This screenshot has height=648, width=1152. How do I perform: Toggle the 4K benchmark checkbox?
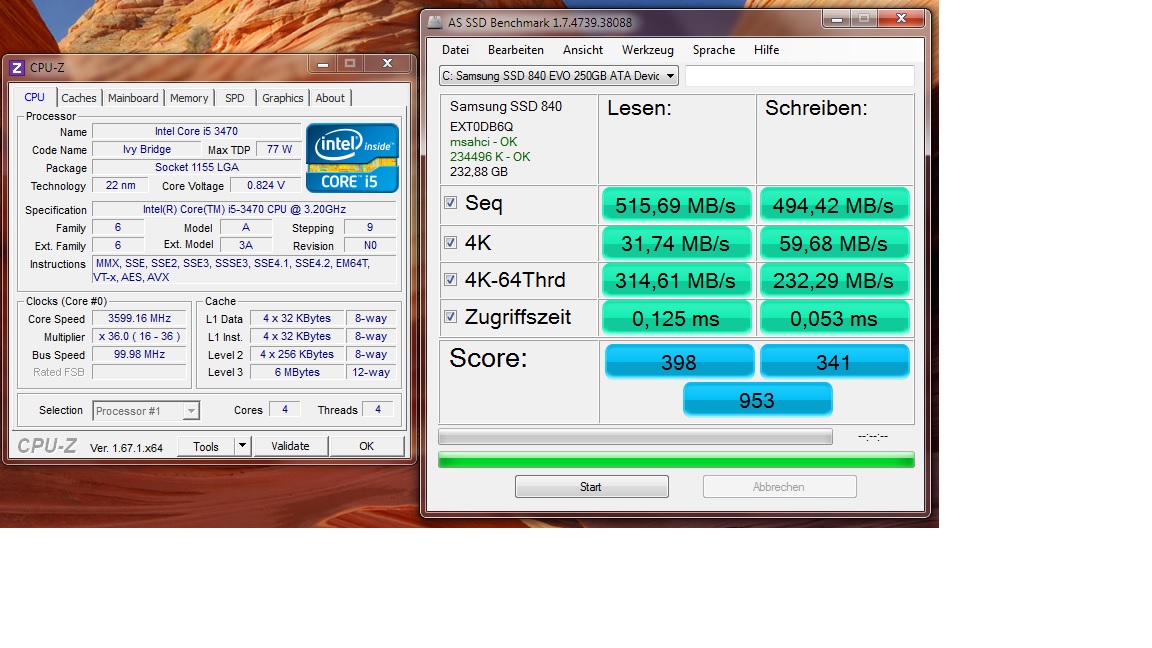(451, 242)
